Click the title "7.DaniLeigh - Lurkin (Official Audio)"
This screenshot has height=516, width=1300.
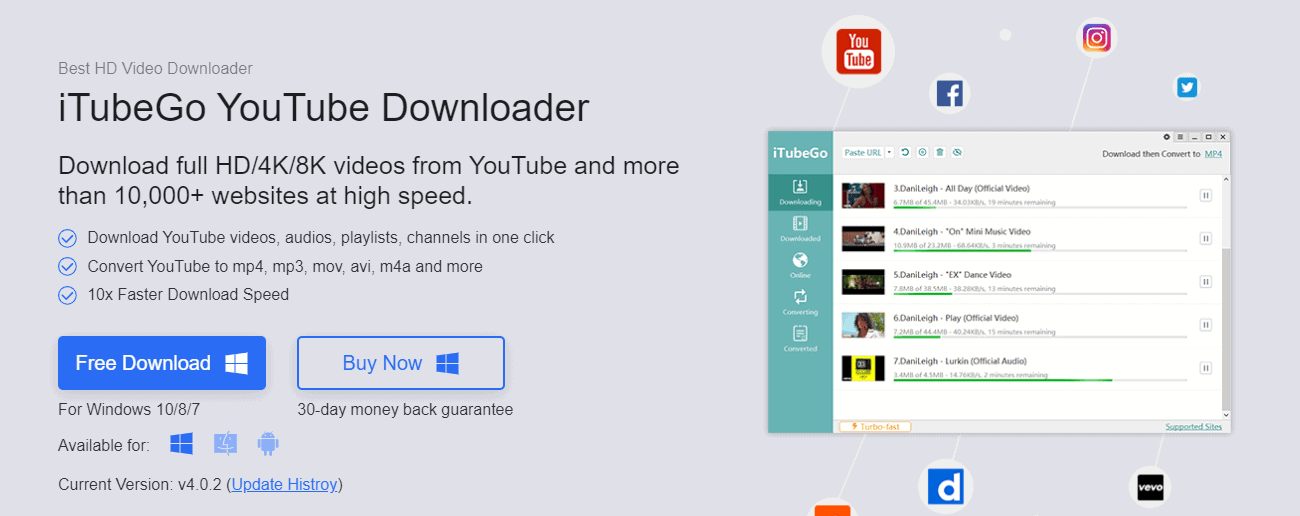(959, 360)
